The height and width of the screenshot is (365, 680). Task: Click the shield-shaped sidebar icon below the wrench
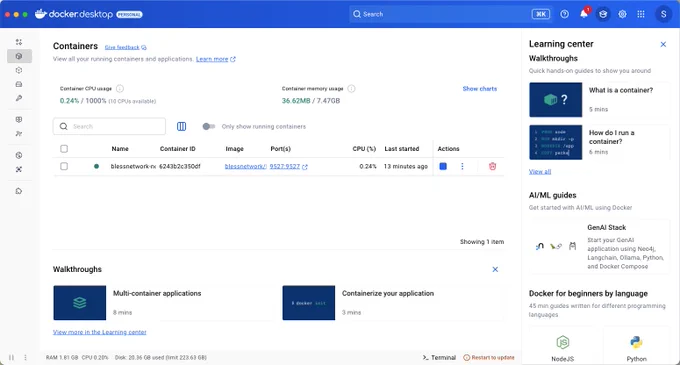click(x=19, y=119)
